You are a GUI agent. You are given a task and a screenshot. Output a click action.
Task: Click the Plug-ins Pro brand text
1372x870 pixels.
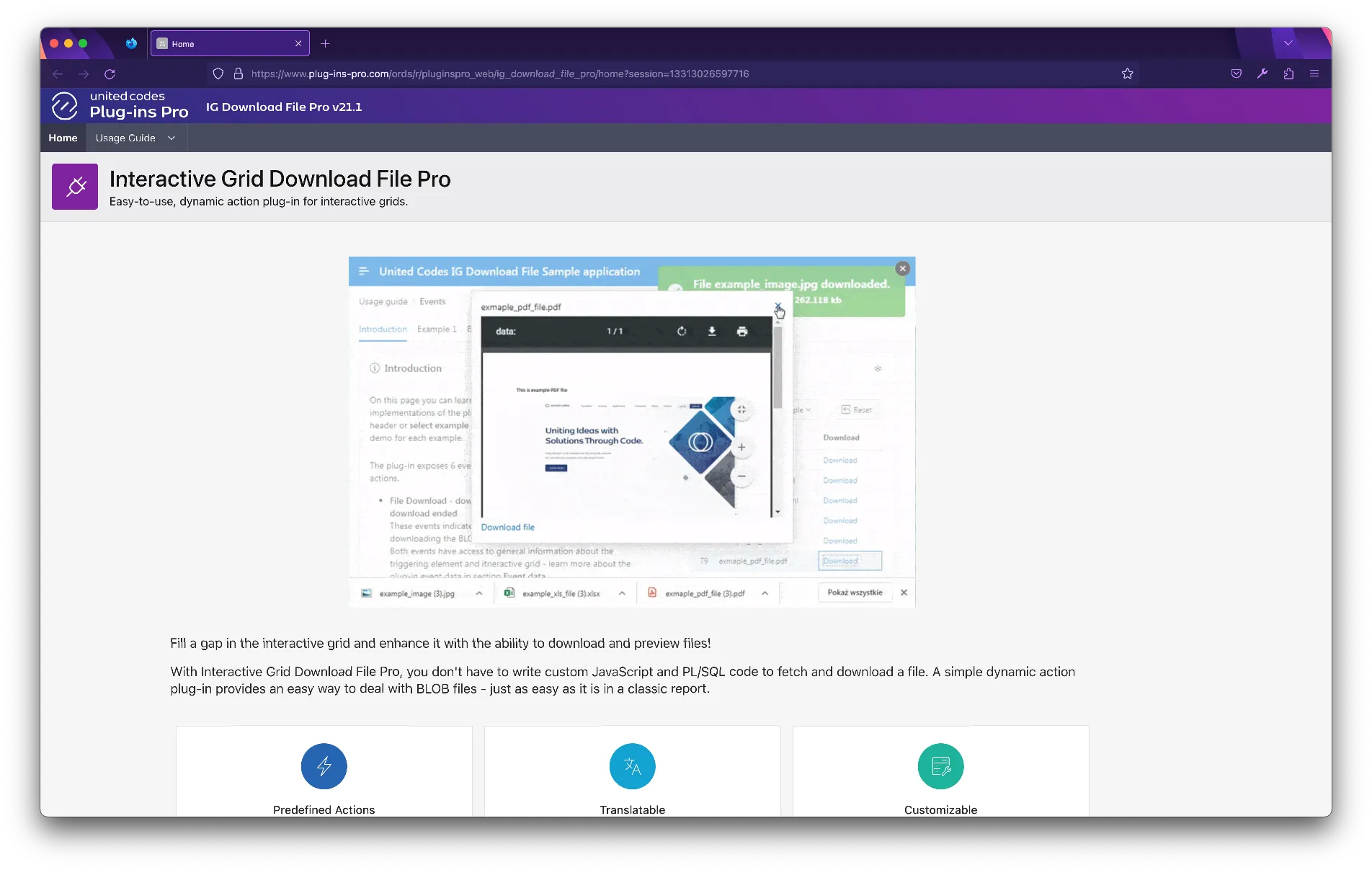point(139,112)
